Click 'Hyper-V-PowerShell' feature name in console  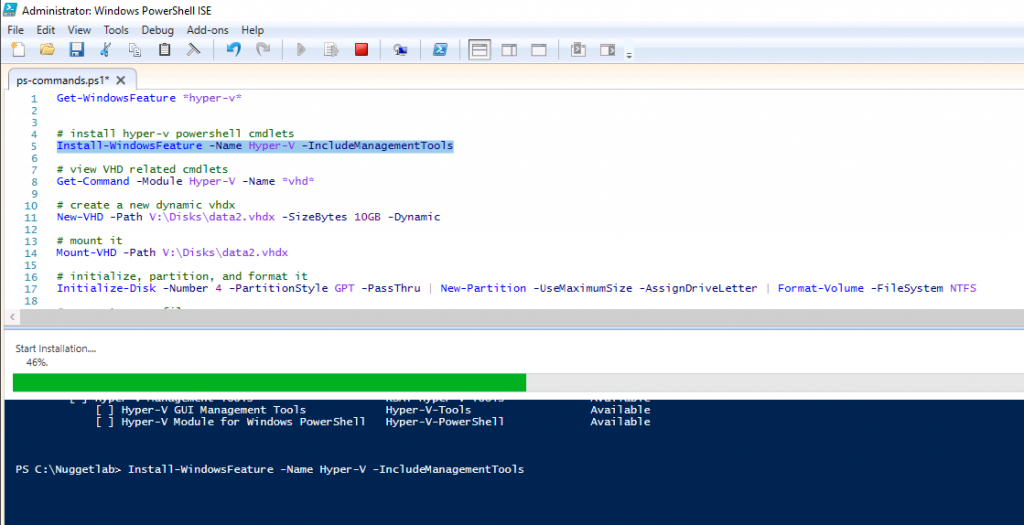(445, 422)
